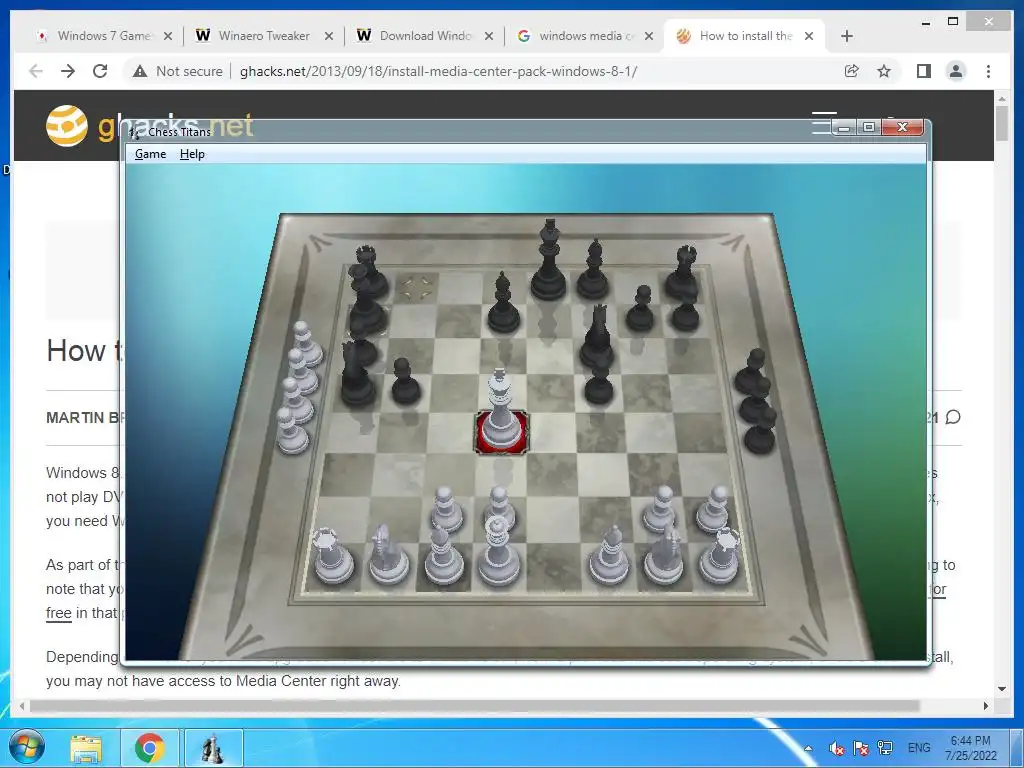Pick the white rook in the bottom-left corner
The height and width of the screenshot is (768, 1024).
pos(333,556)
